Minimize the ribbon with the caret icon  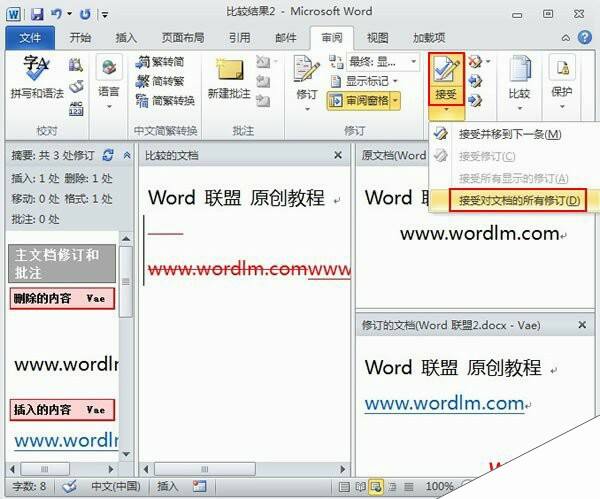click(566, 38)
